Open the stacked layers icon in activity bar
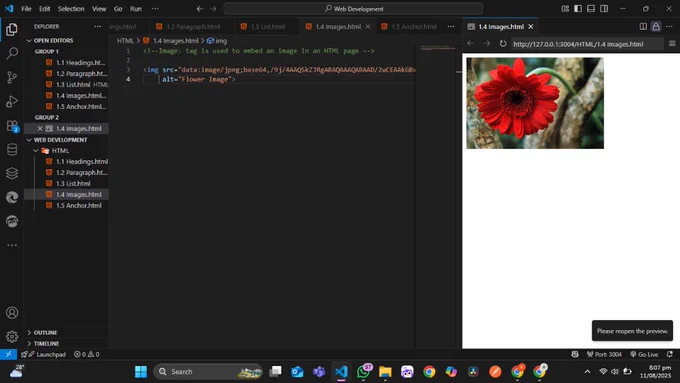This screenshot has height=383, width=680. point(12,173)
